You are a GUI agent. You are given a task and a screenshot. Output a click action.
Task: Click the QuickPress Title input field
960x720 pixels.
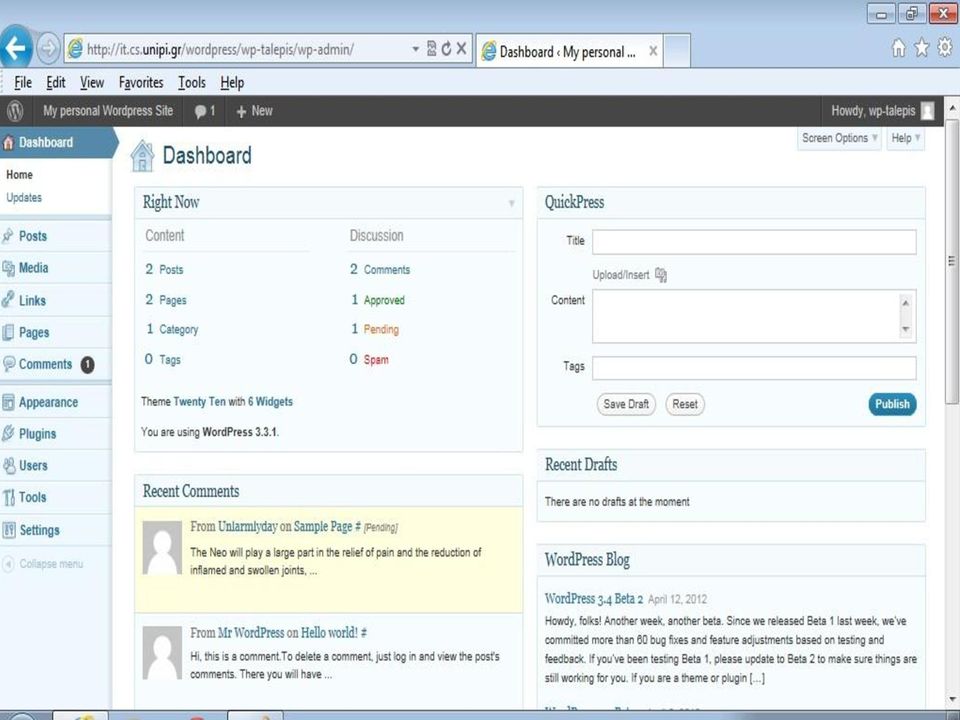[754, 242]
